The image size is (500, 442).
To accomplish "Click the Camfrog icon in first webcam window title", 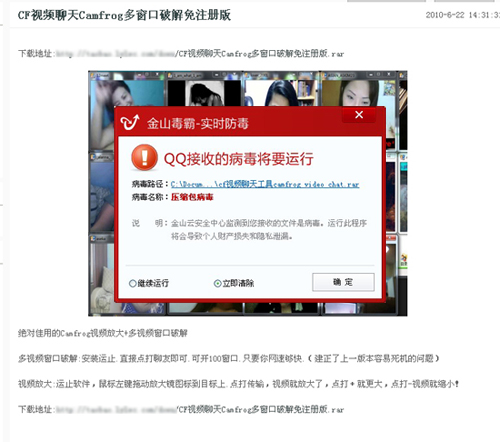I will (x=93, y=75).
